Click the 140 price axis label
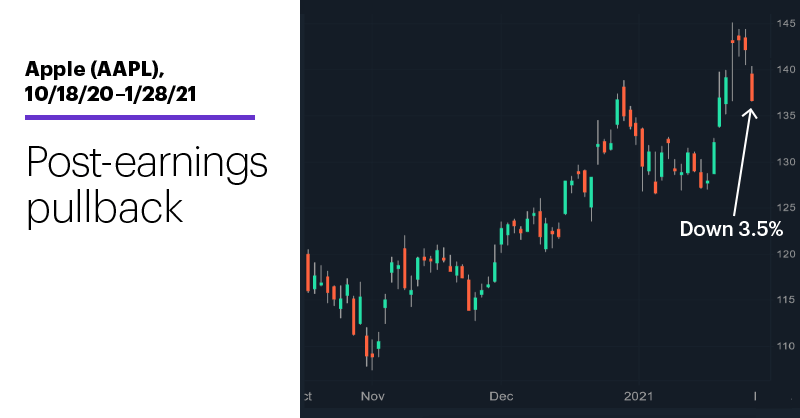The width and height of the screenshot is (800, 418). pos(786,69)
